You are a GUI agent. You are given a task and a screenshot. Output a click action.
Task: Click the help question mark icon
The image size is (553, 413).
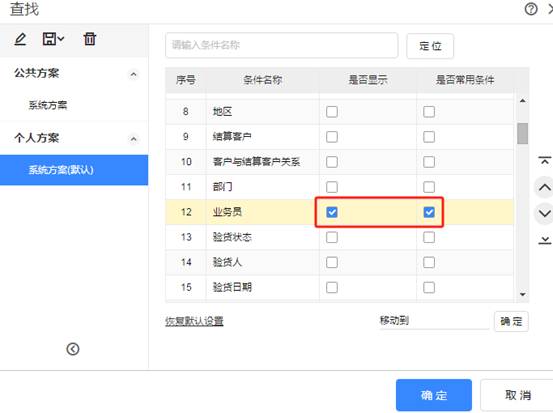[x=531, y=9]
